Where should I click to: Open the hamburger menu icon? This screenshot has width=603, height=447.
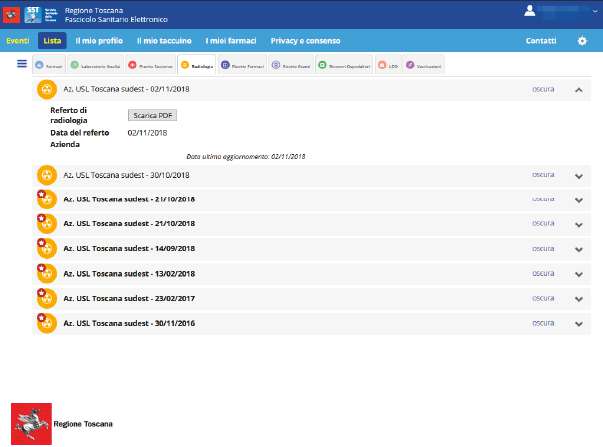22,63
